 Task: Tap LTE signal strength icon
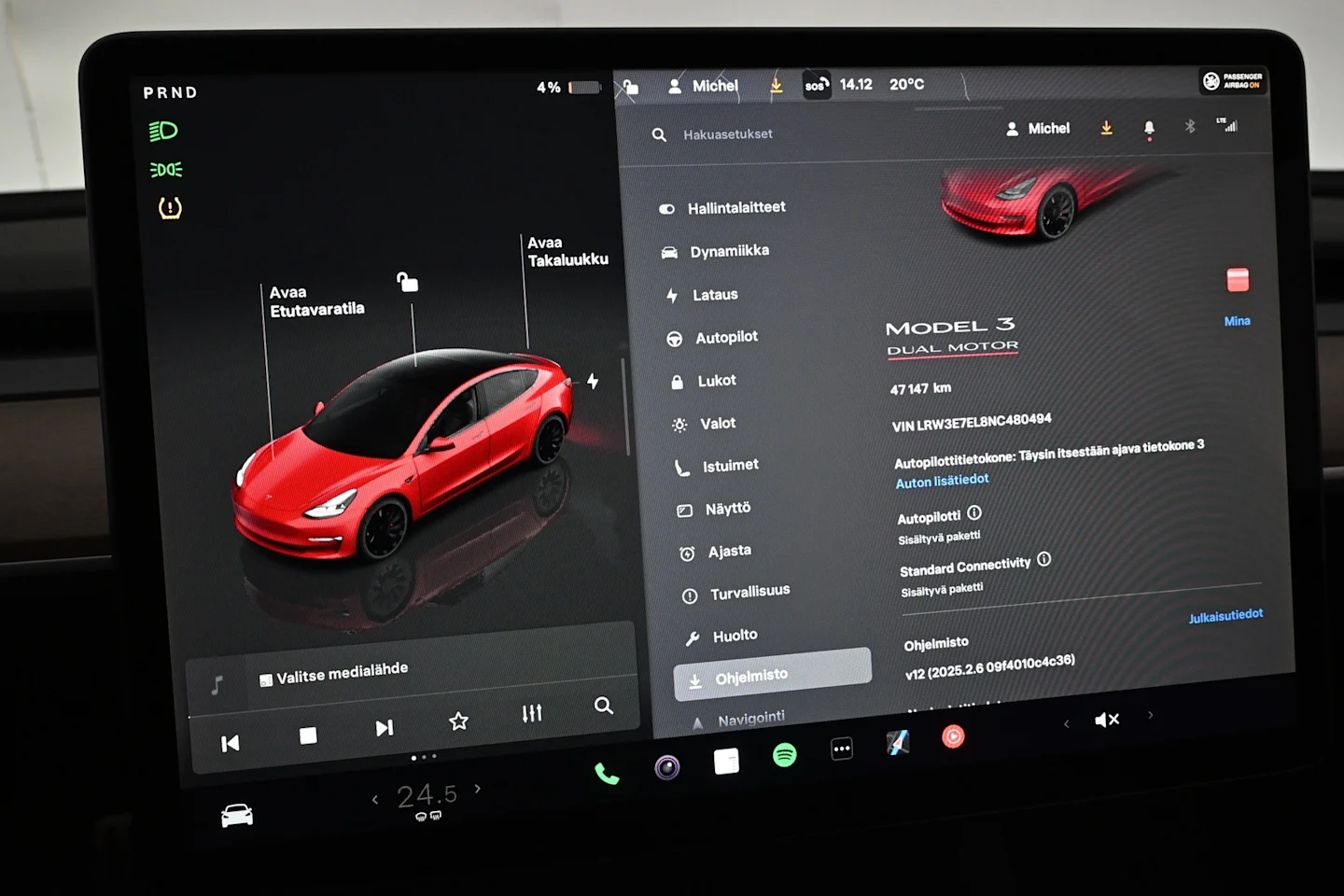pyautogui.click(x=1226, y=124)
